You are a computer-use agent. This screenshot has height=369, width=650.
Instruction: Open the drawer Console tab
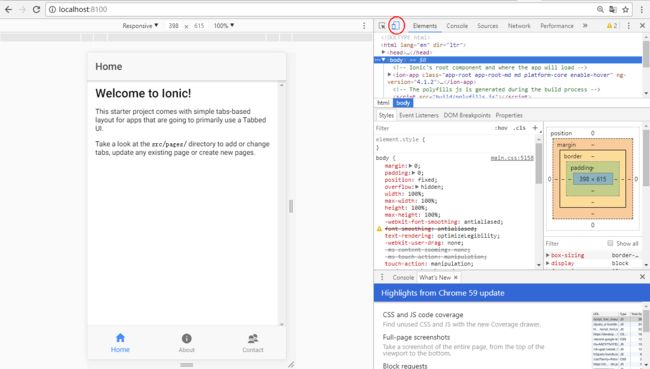403,277
